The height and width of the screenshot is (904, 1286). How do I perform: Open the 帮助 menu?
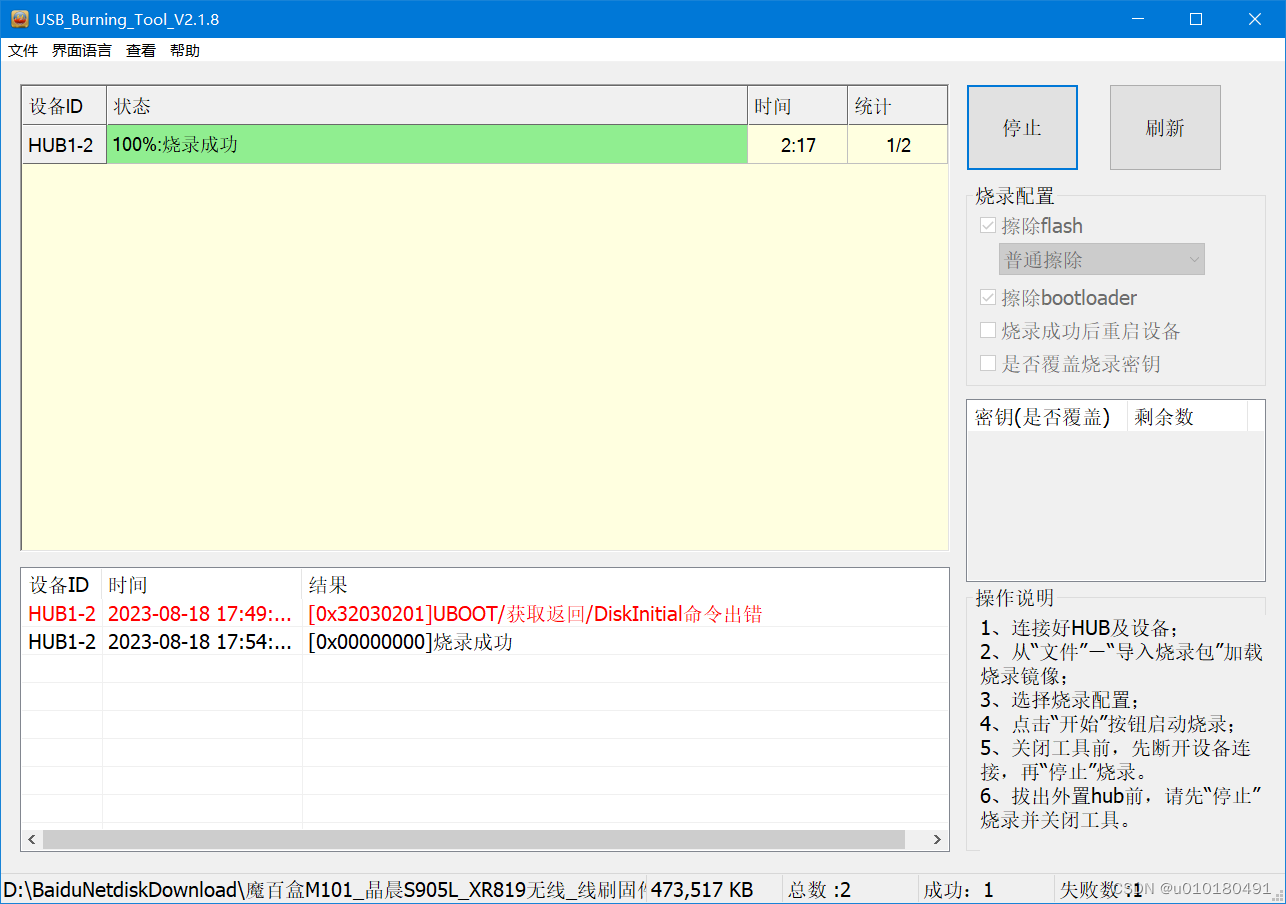click(185, 51)
